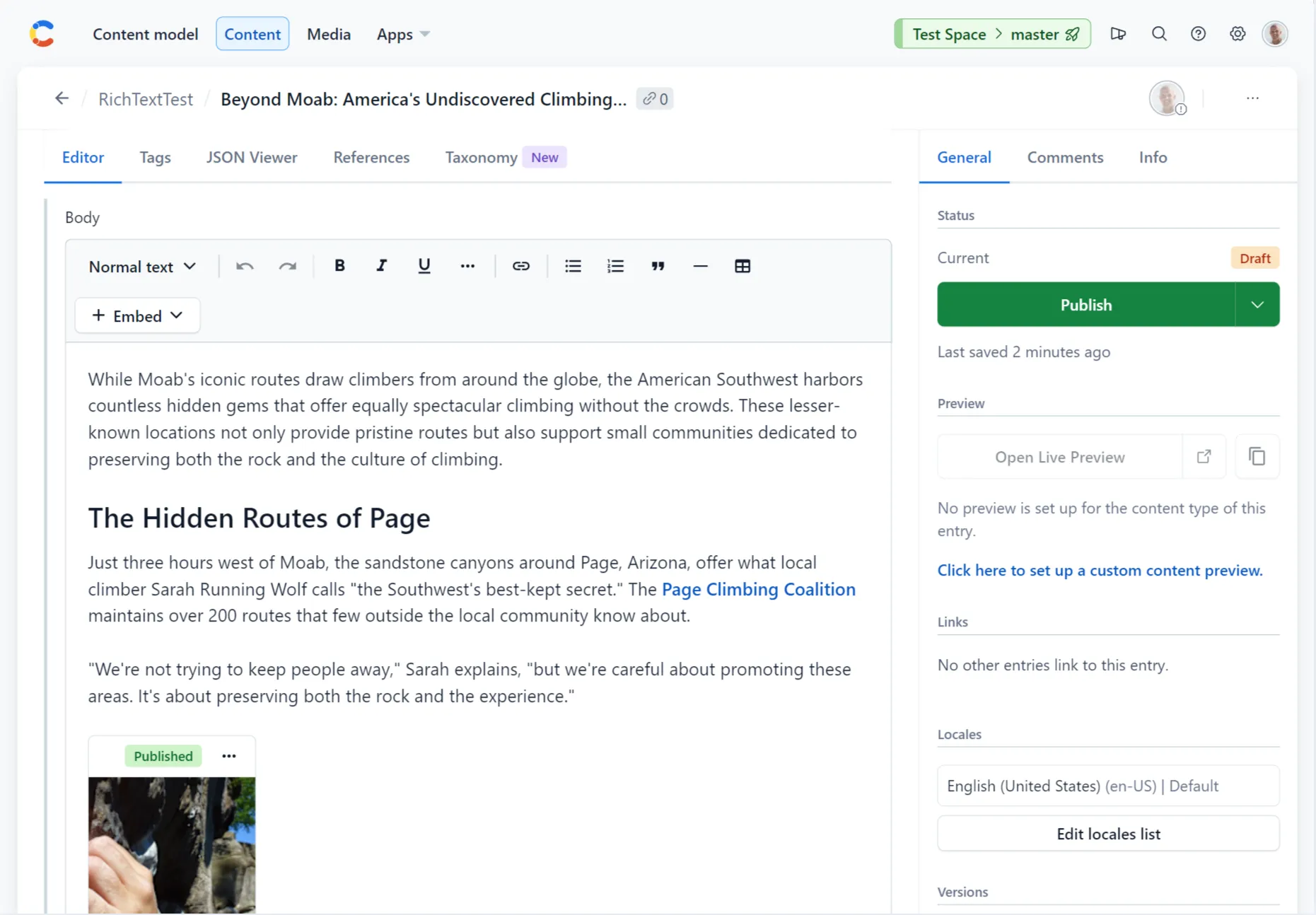Click the green Publish button

[1086, 305]
